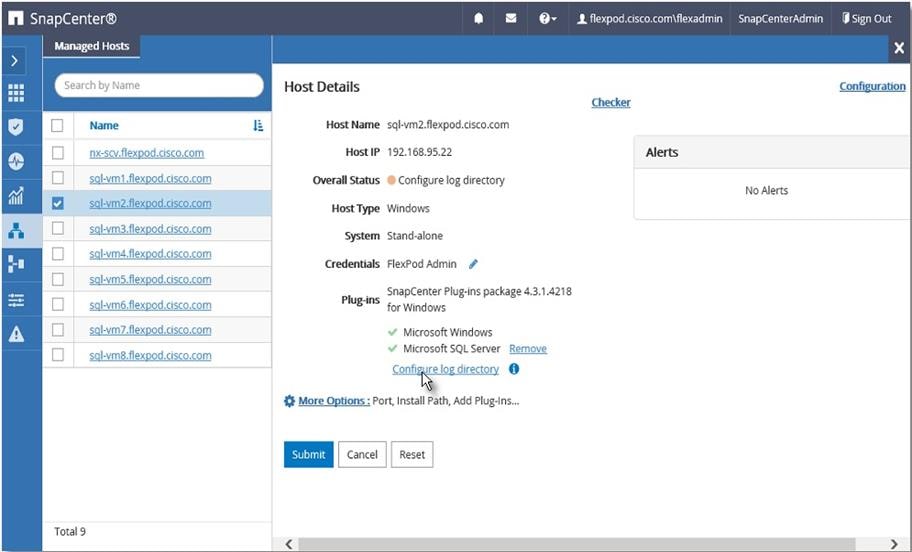Open the Alerts warning triangle icon
Viewport: 912px width, 552px height.
[16, 334]
